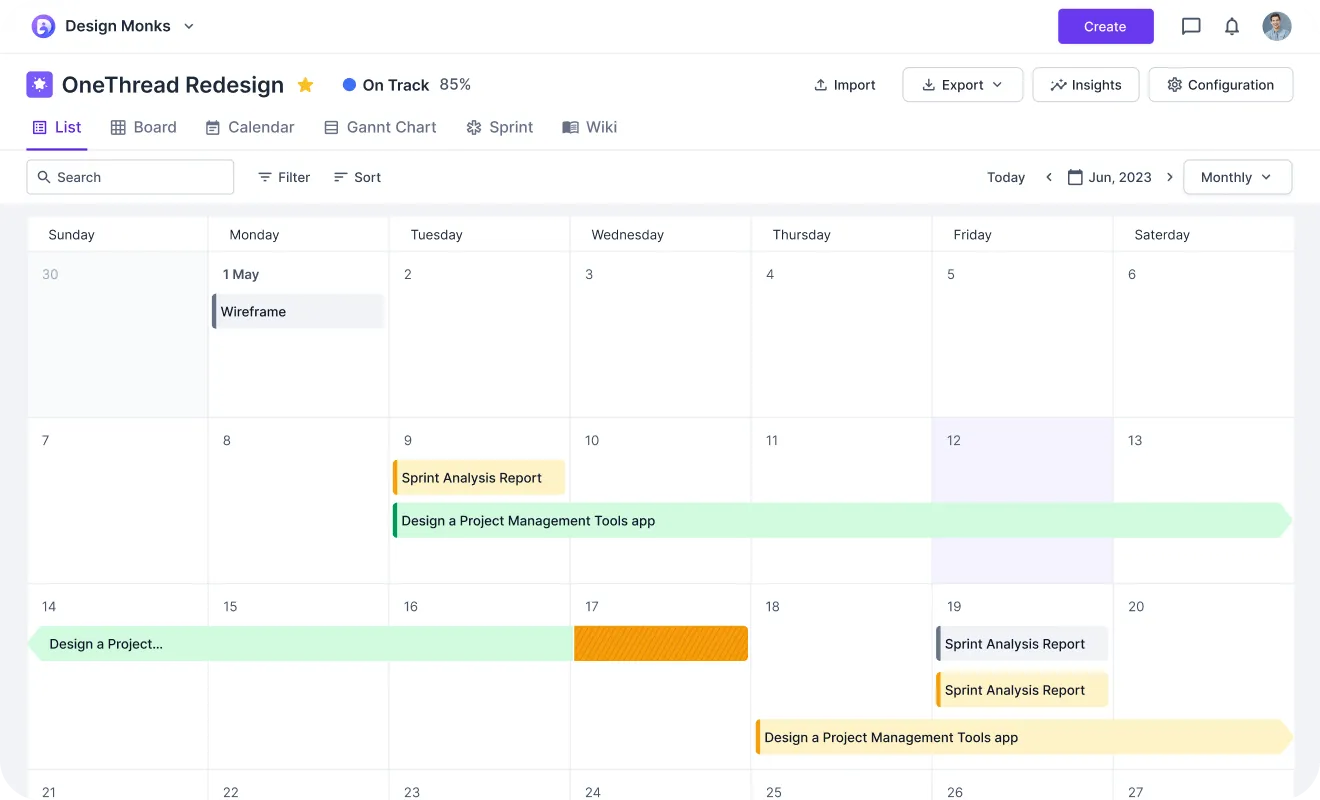Go to previous month arrow
The image size is (1320, 800).
(1049, 177)
